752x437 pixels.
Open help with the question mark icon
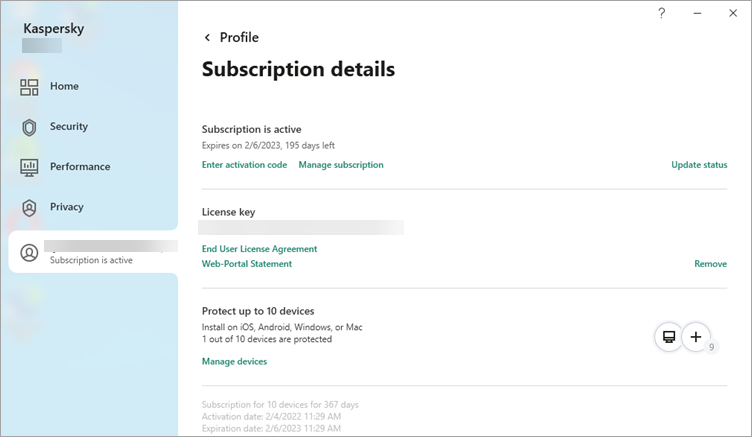(x=661, y=13)
